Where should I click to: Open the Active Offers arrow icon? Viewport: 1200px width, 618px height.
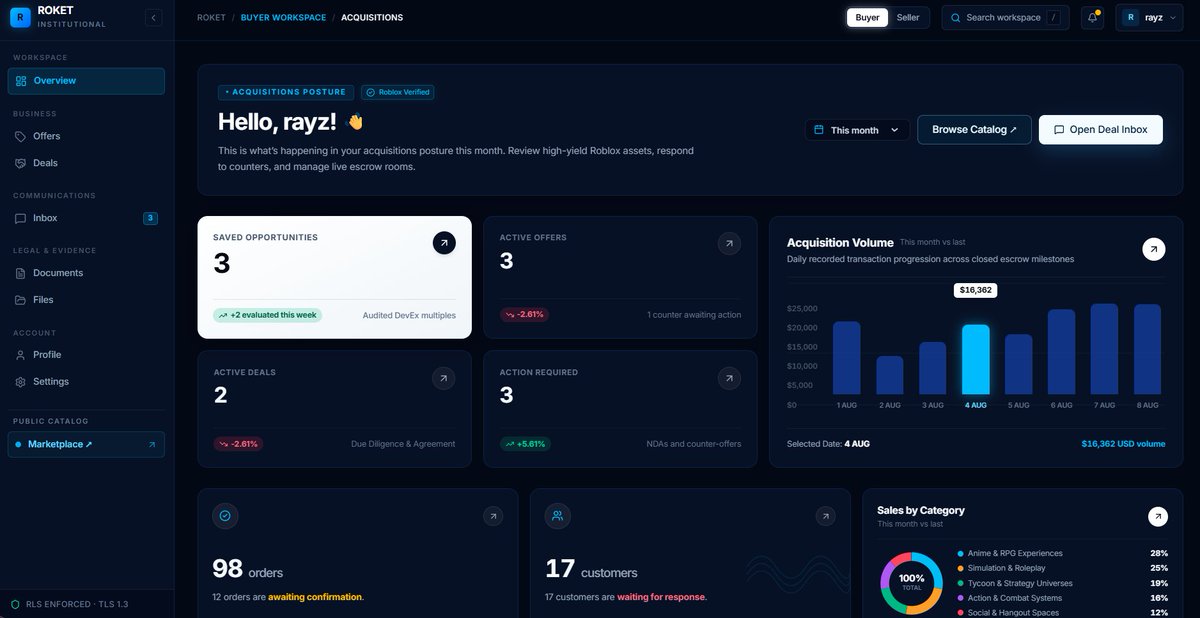[730, 243]
